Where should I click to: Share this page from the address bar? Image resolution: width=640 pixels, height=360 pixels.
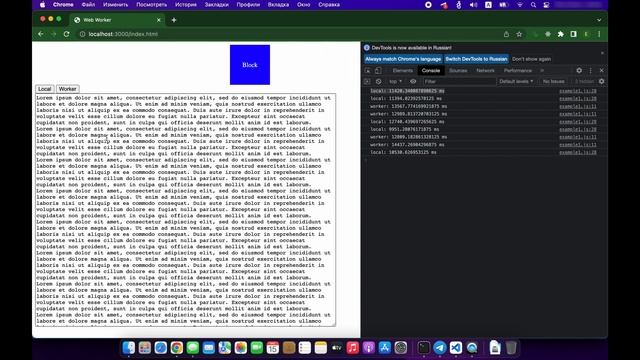click(506, 34)
